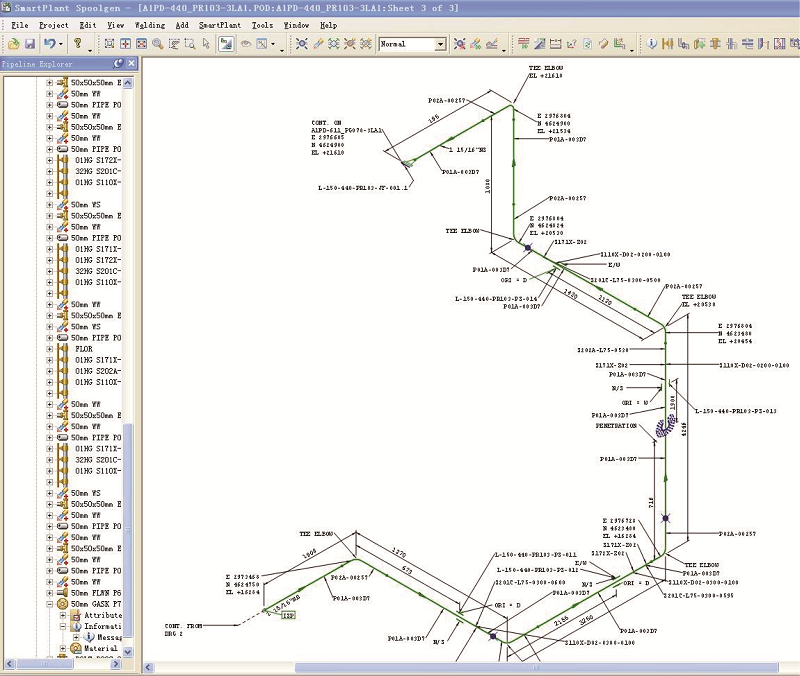
Task: Click the Pipeline Explorer scroll-right arrow
Action: tap(116, 664)
